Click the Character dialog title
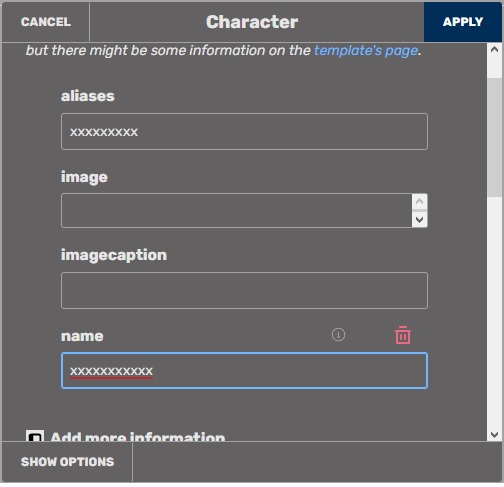Image resolution: width=504 pixels, height=487 pixels. click(252, 22)
